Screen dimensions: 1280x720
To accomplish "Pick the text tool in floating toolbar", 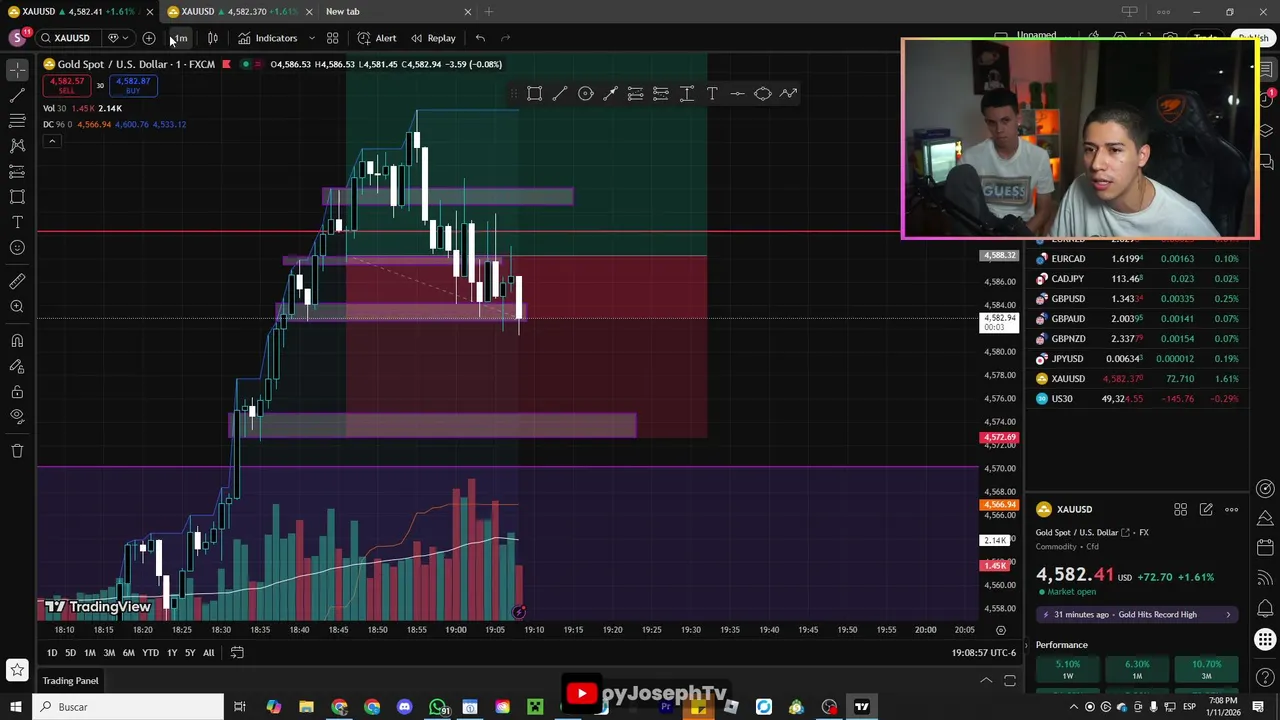I will tap(712, 93).
